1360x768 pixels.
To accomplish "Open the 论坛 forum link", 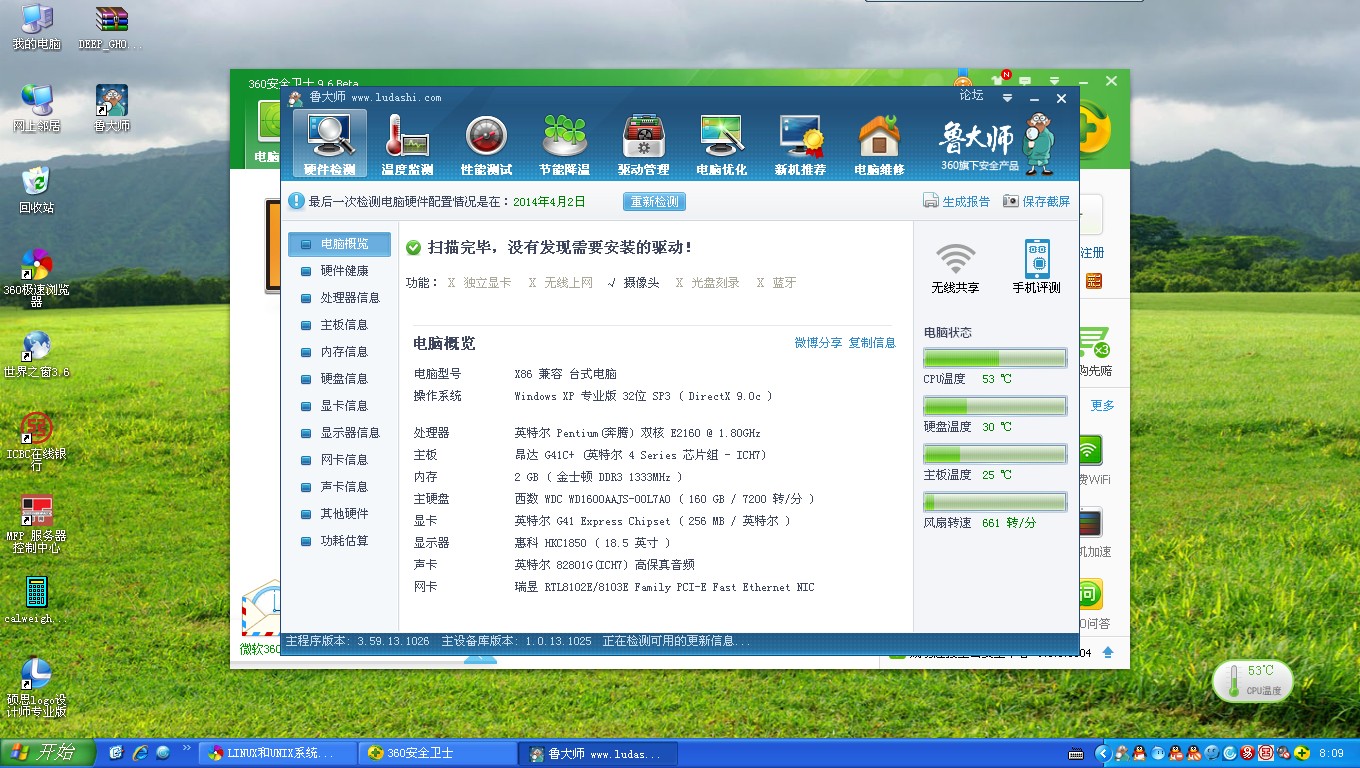I will [x=972, y=96].
